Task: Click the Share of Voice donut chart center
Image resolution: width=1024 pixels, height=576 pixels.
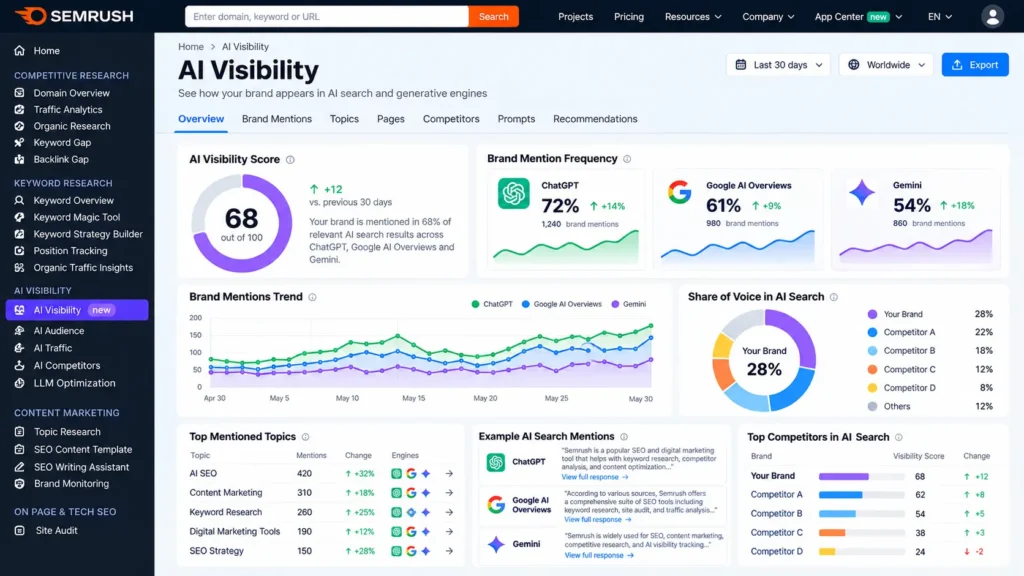Action: point(764,360)
